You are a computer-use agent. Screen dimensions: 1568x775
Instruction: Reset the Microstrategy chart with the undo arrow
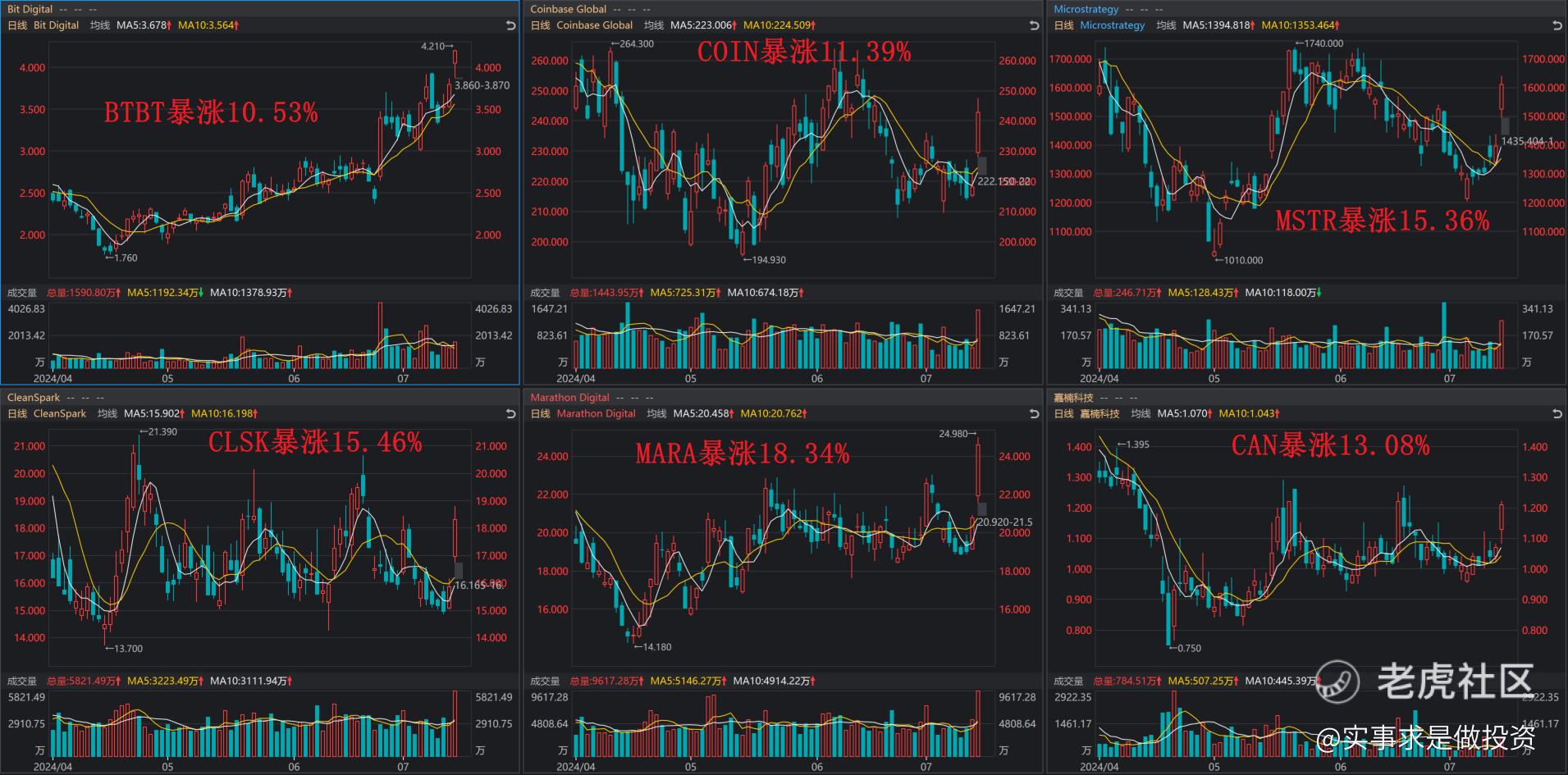click(1557, 25)
